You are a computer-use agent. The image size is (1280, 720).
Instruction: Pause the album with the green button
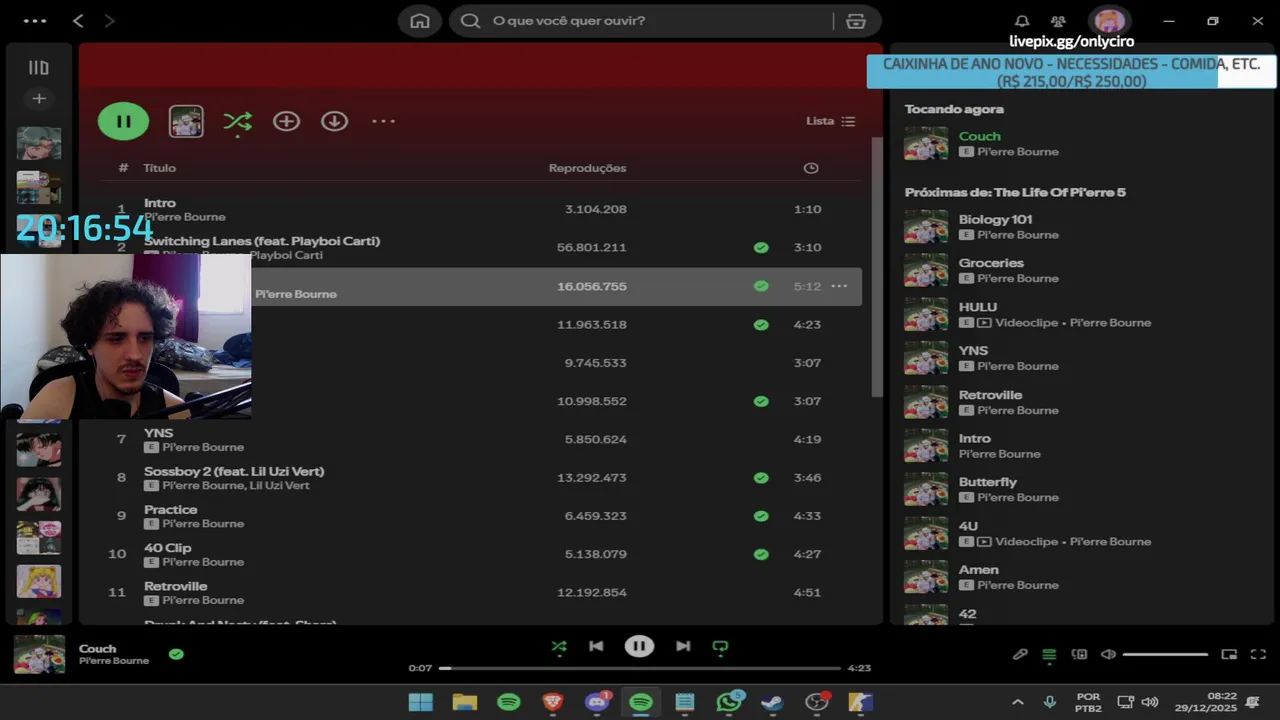tap(123, 121)
